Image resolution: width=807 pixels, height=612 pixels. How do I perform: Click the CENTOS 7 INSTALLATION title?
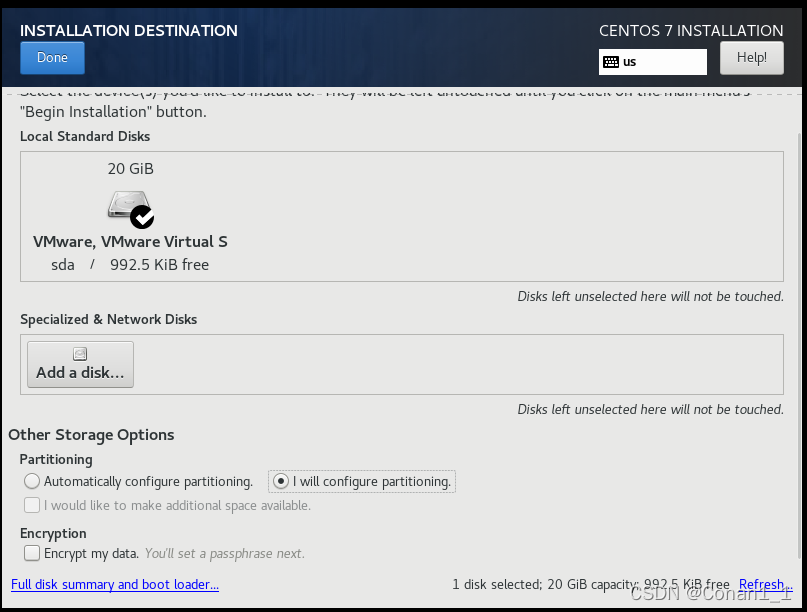pyautogui.click(x=691, y=30)
